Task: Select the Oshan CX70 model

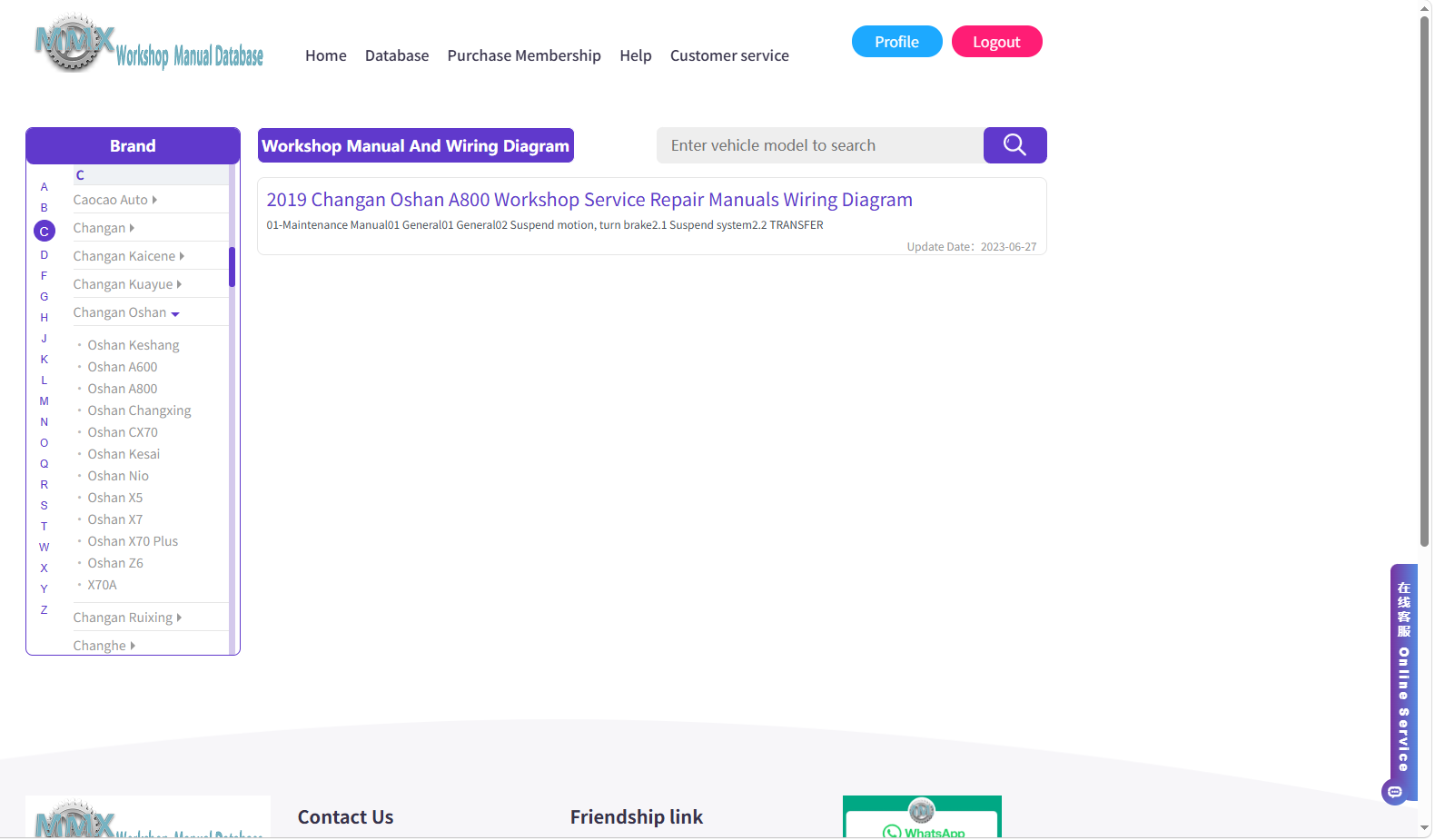Action: tap(123, 432)
